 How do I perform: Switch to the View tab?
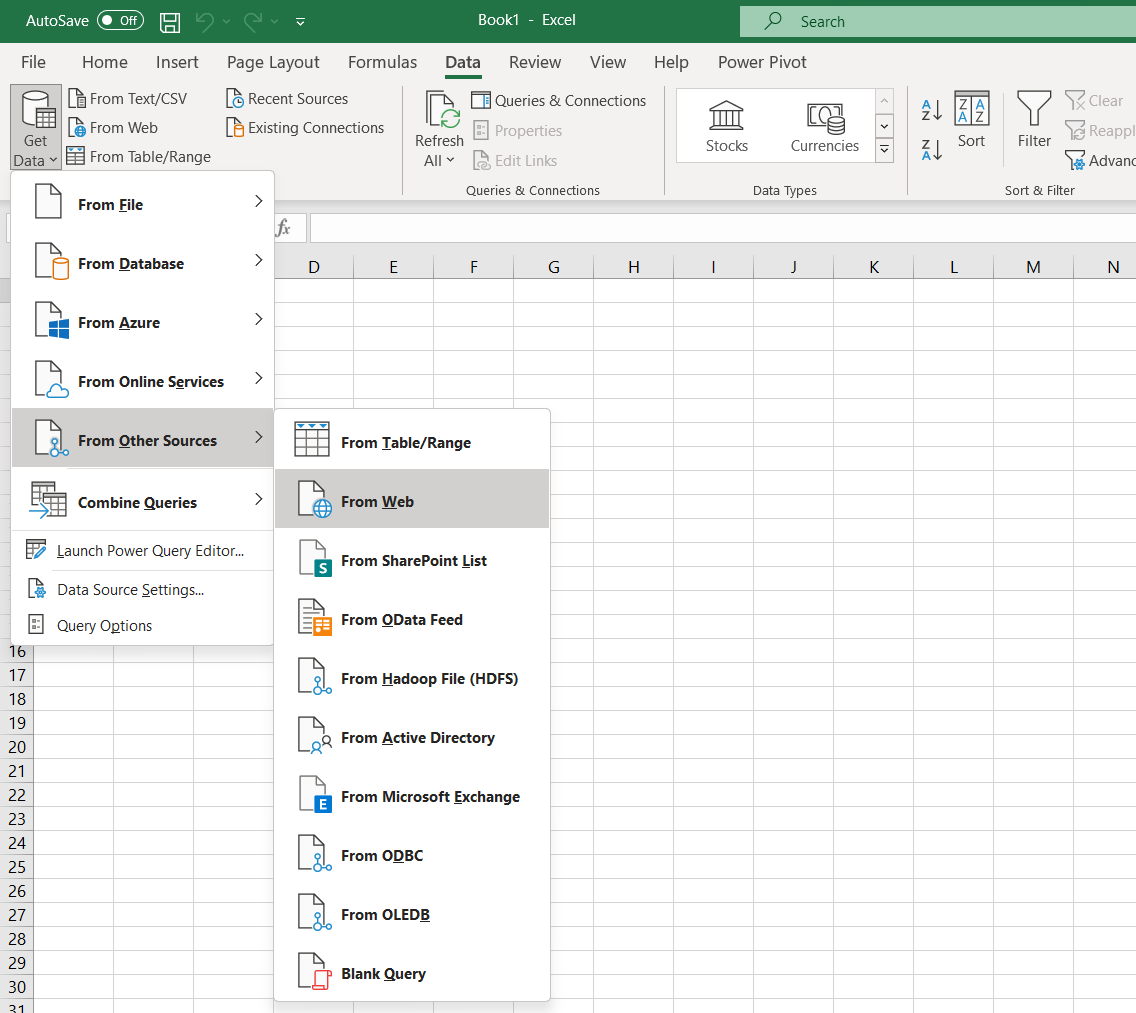[x=608, y=62]
